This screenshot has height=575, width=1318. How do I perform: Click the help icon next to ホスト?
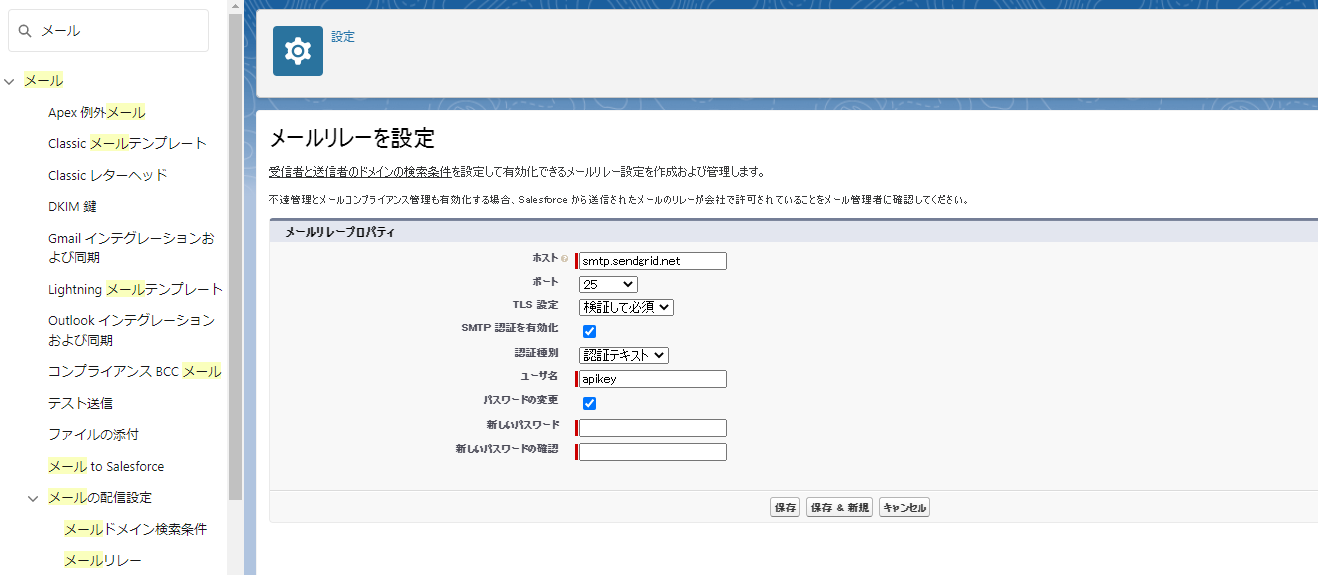[565, 259]
